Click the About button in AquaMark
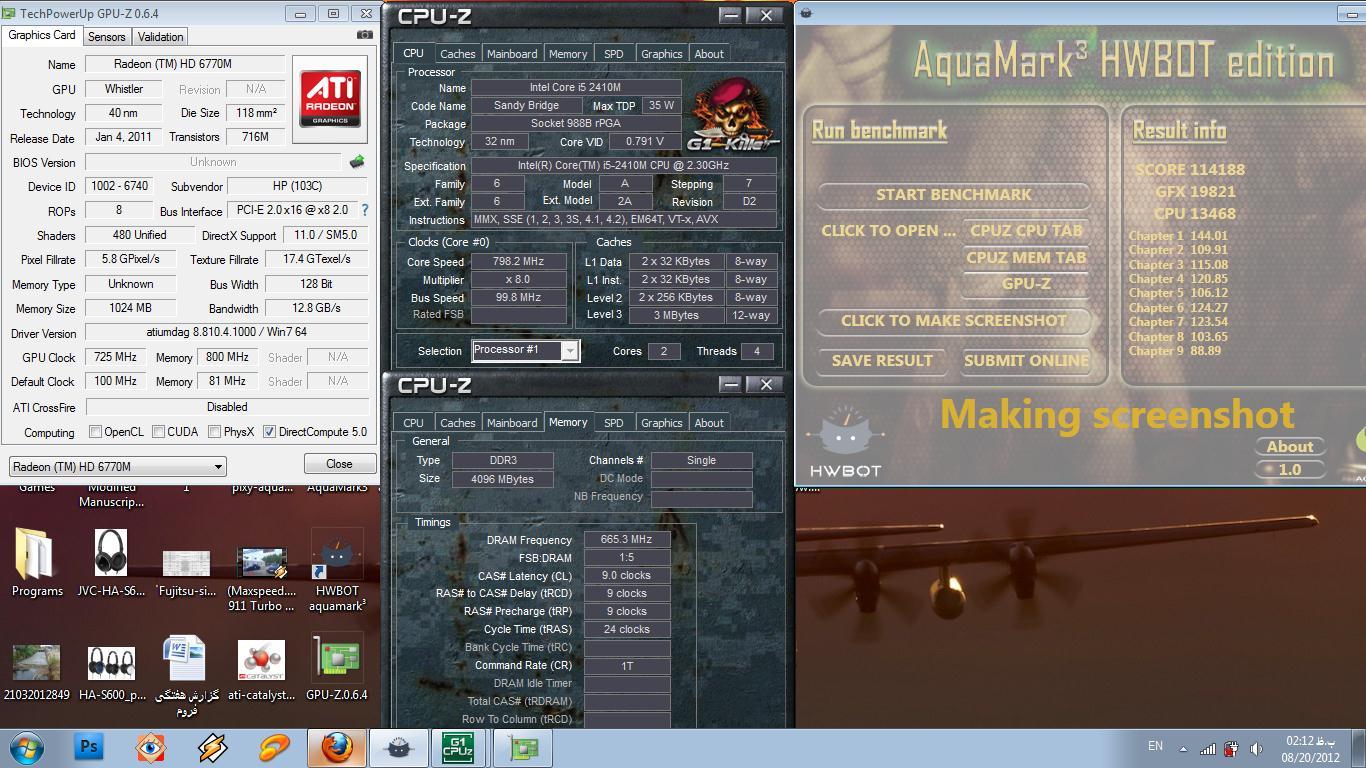1366x768 pixels. point(1290,447)
